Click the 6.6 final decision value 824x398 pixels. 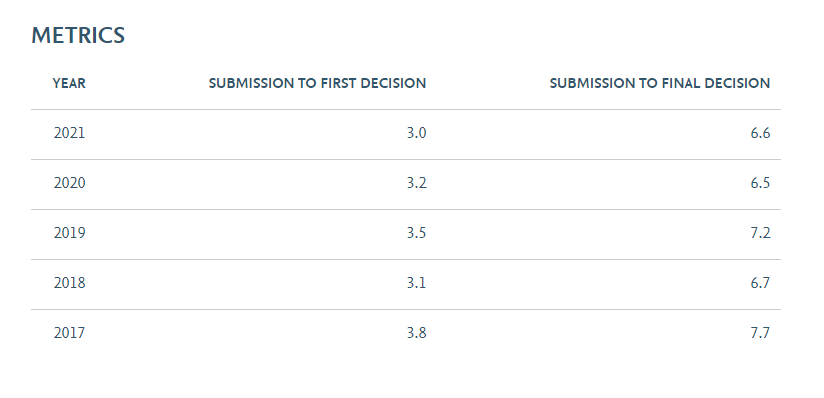click(760, 133)
